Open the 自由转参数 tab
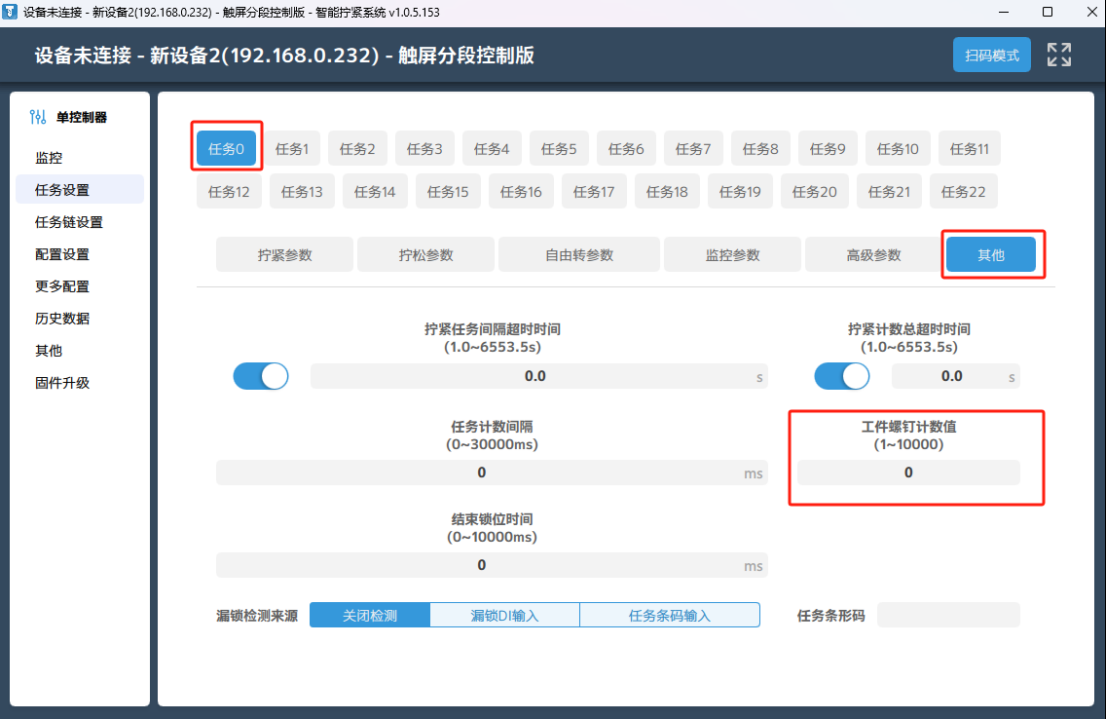This screenshot has height=719, width=1106. coord(579,255)
